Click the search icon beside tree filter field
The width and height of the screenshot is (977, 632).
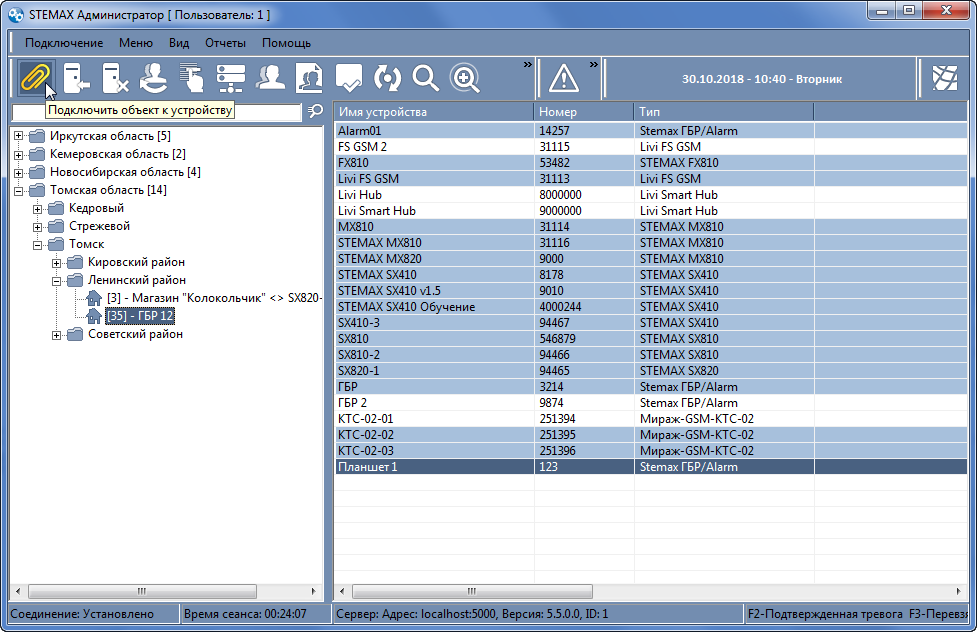316,111
